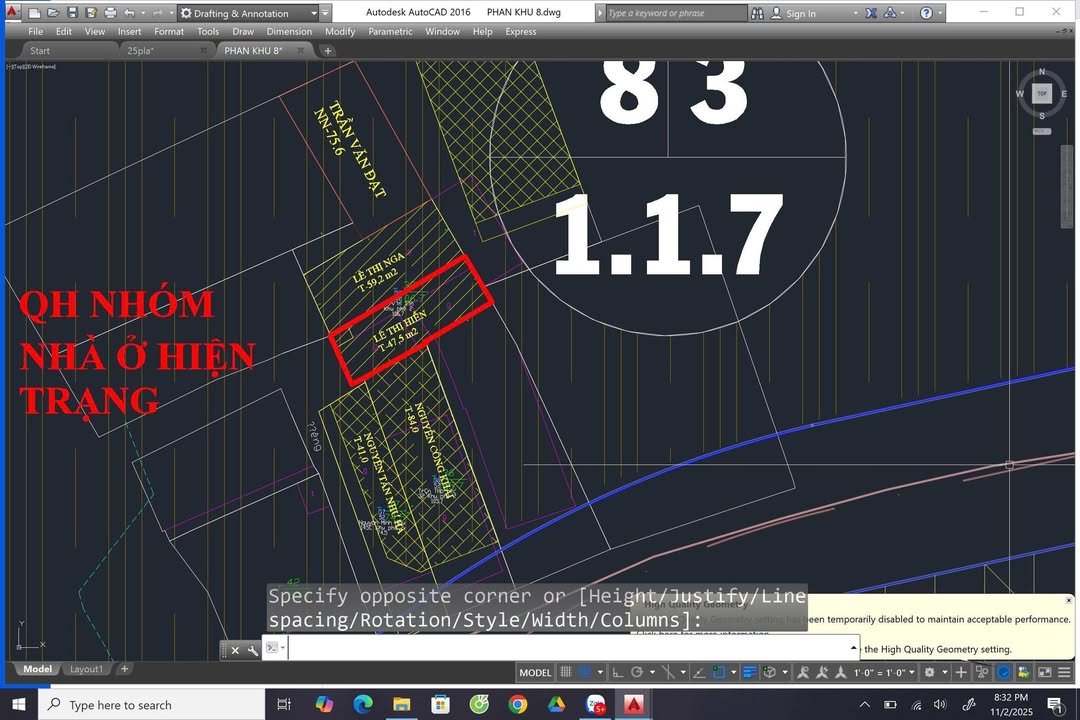Click the Plot (print) icon
The image size is (1080, 720).
coord(109,13)
